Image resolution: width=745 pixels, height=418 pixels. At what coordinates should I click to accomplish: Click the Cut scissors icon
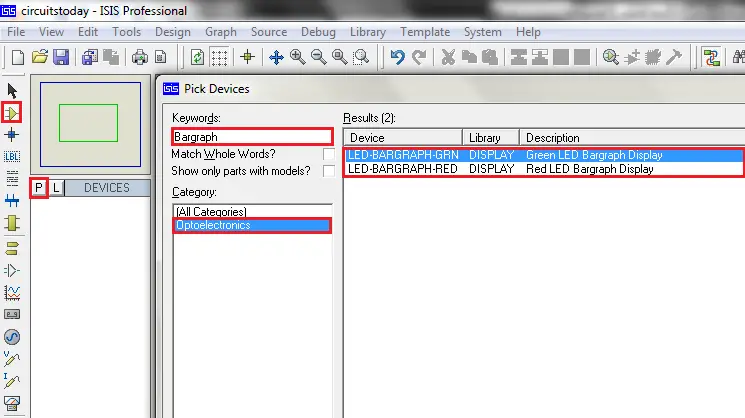[448, 57]
